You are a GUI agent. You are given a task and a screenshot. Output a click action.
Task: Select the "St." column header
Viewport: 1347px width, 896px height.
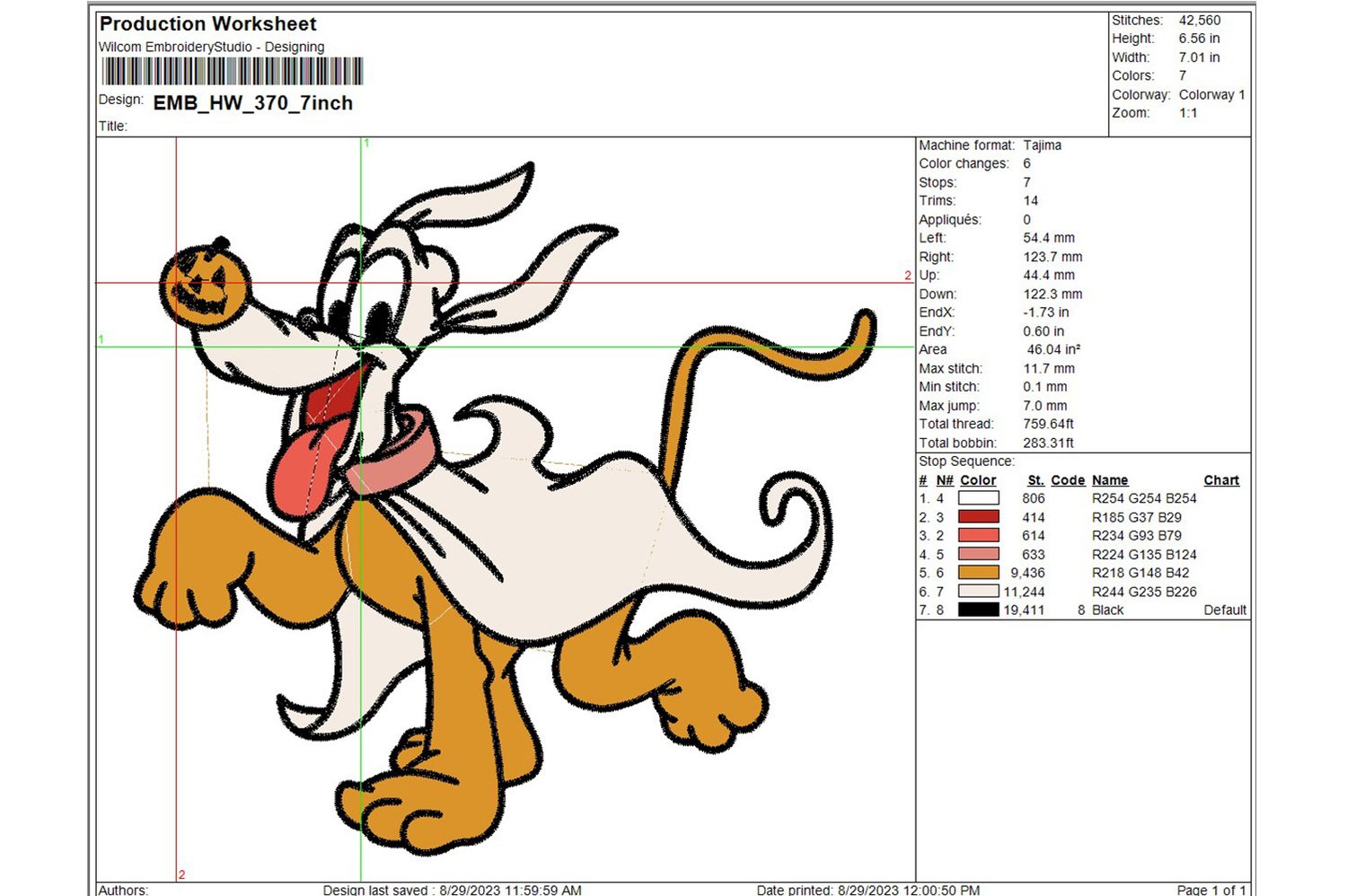[x=1036, y=480]
